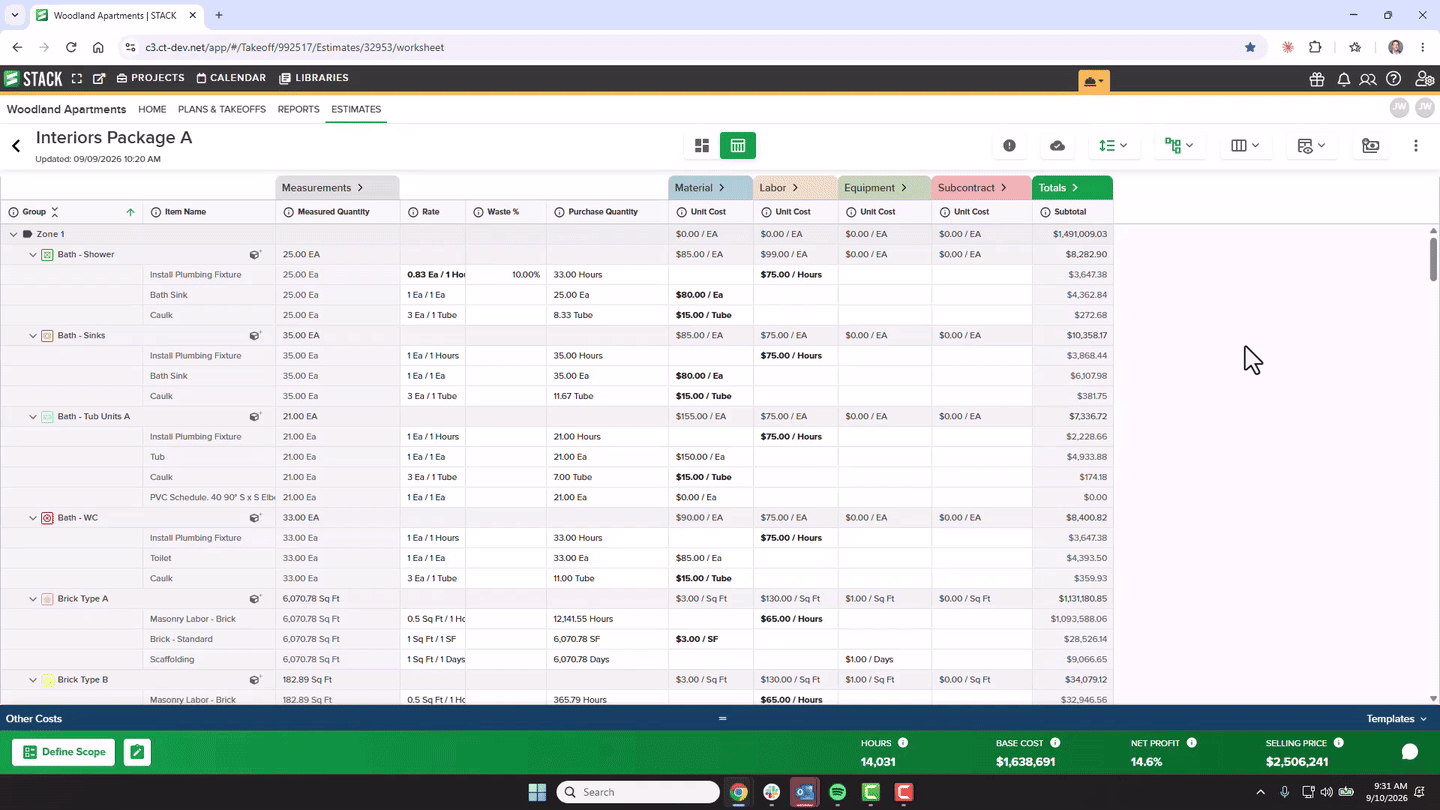The width and height of the screenshot is (1440, 810).
Task: Expand the Totals column group
Action: (x=1075, y=188)
